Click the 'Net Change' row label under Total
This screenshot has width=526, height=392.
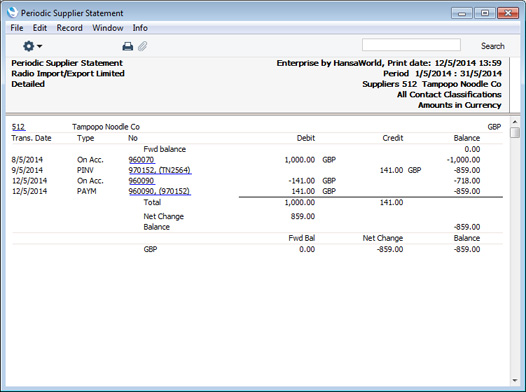click(x=163, y=217)
